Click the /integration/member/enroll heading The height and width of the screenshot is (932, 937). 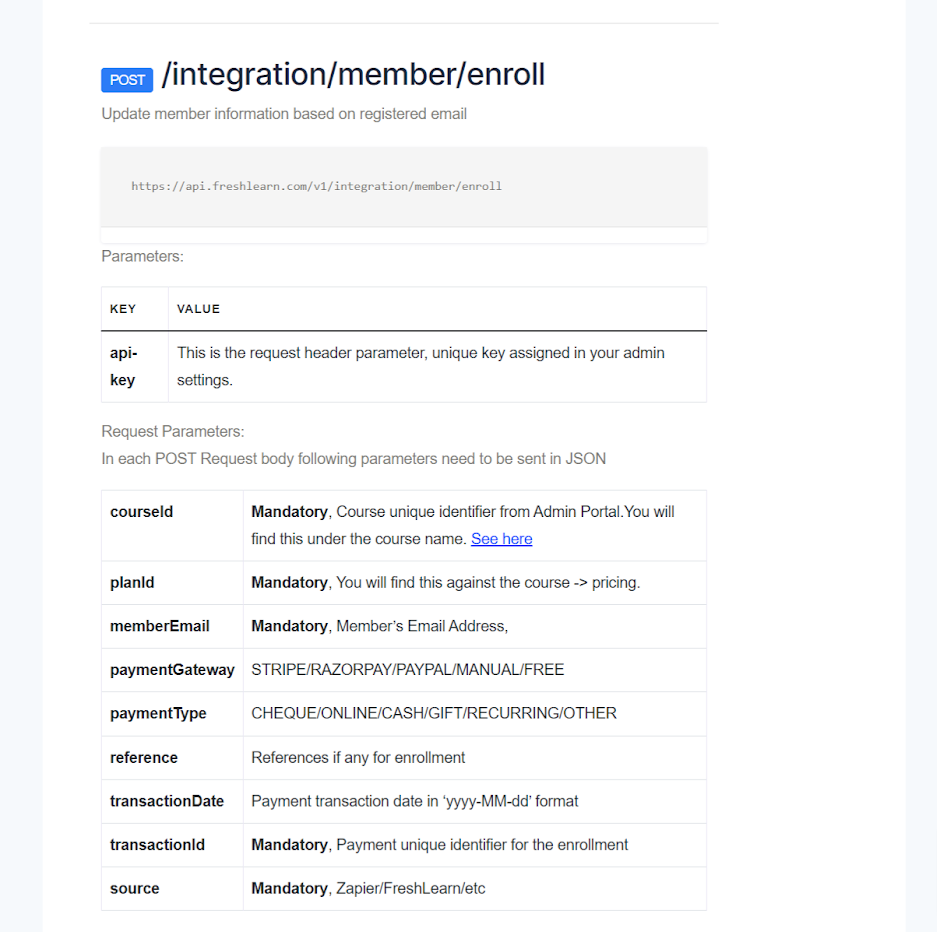pos(353,75)
